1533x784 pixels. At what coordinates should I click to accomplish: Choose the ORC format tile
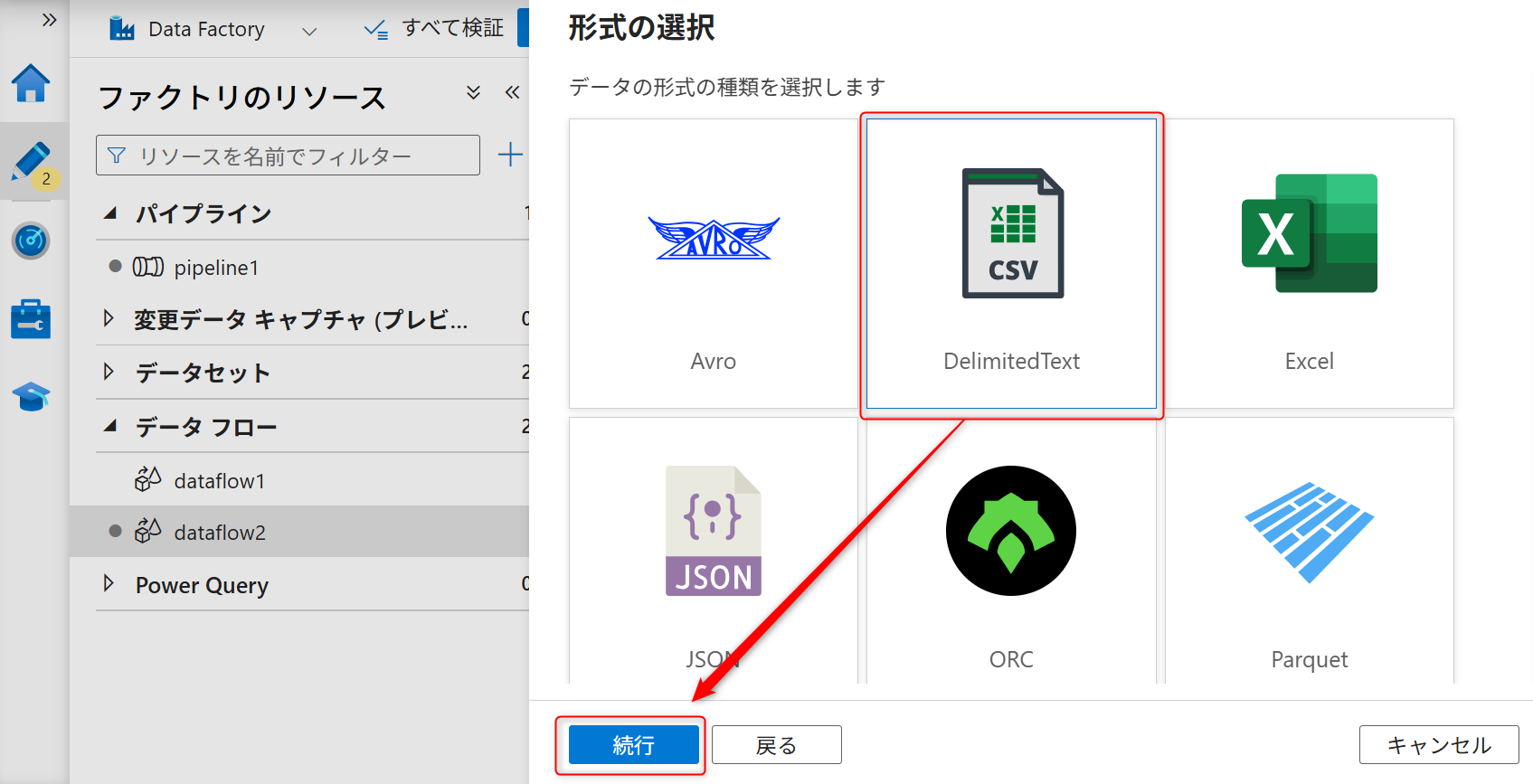pos(1011,551)
